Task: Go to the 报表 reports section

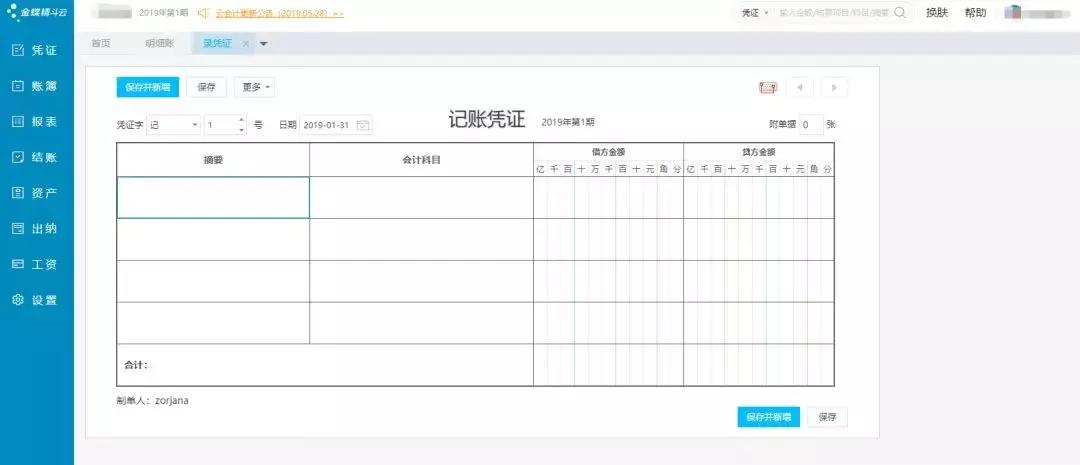Action: [x=35, y=122]
